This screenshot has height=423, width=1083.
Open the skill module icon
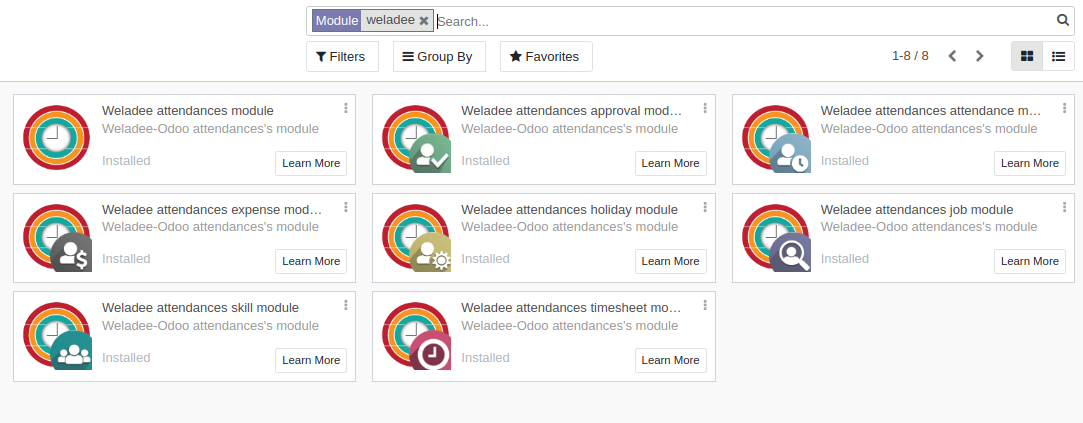pyautogui.click(x=57, y=336)
